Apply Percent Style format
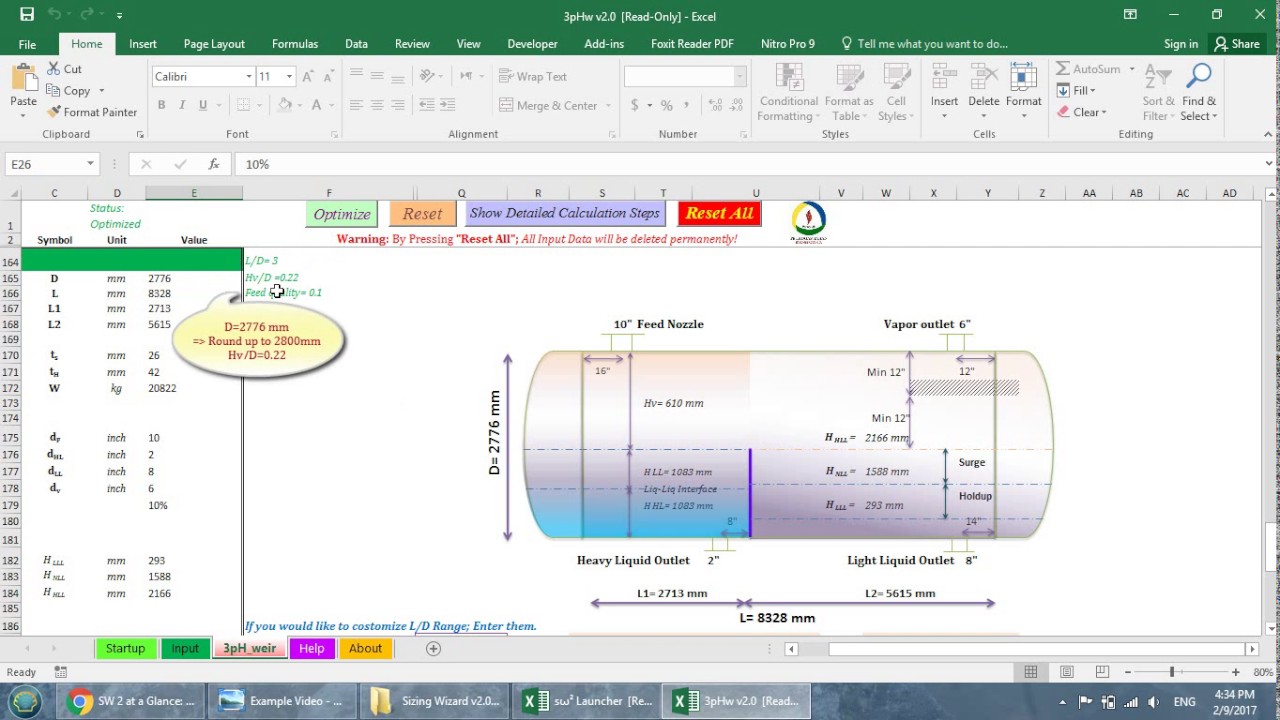 pos(667,105)
